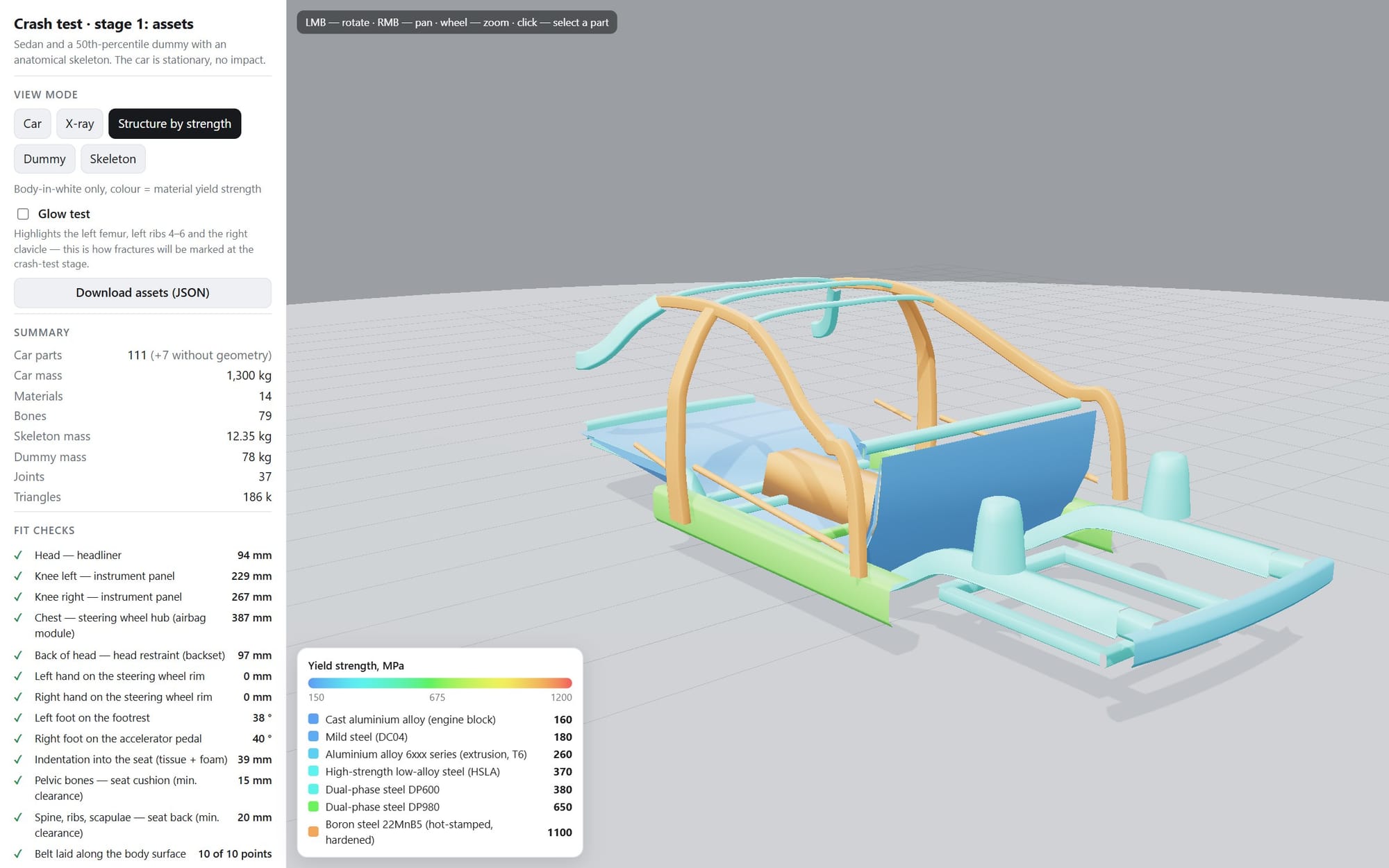The image size is (1389, 868).
Task: Select the green side sill part
Action: pos(771,556)
